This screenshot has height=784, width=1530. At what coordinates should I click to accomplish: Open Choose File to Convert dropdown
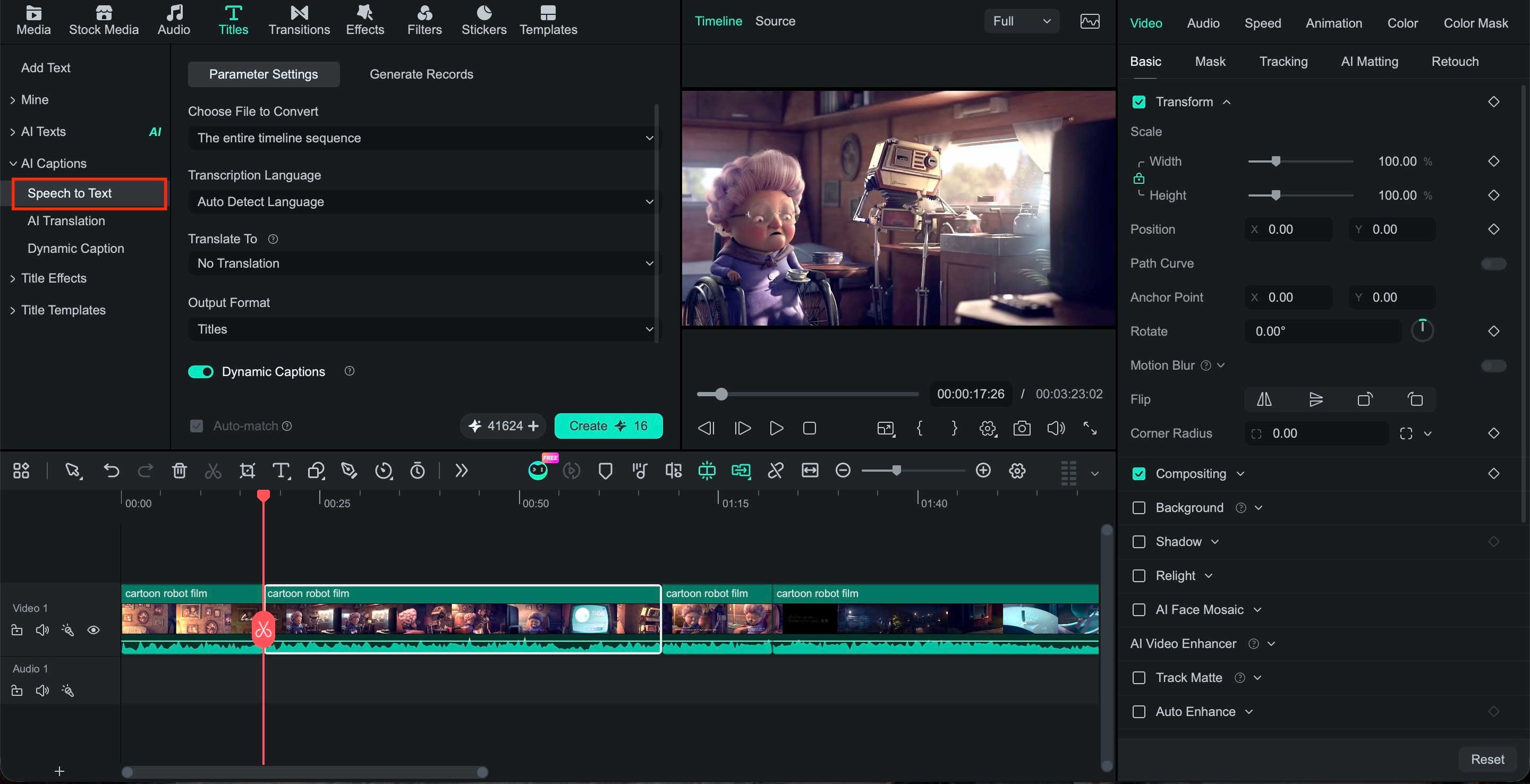pyautogui.click(x=424, y=138)
